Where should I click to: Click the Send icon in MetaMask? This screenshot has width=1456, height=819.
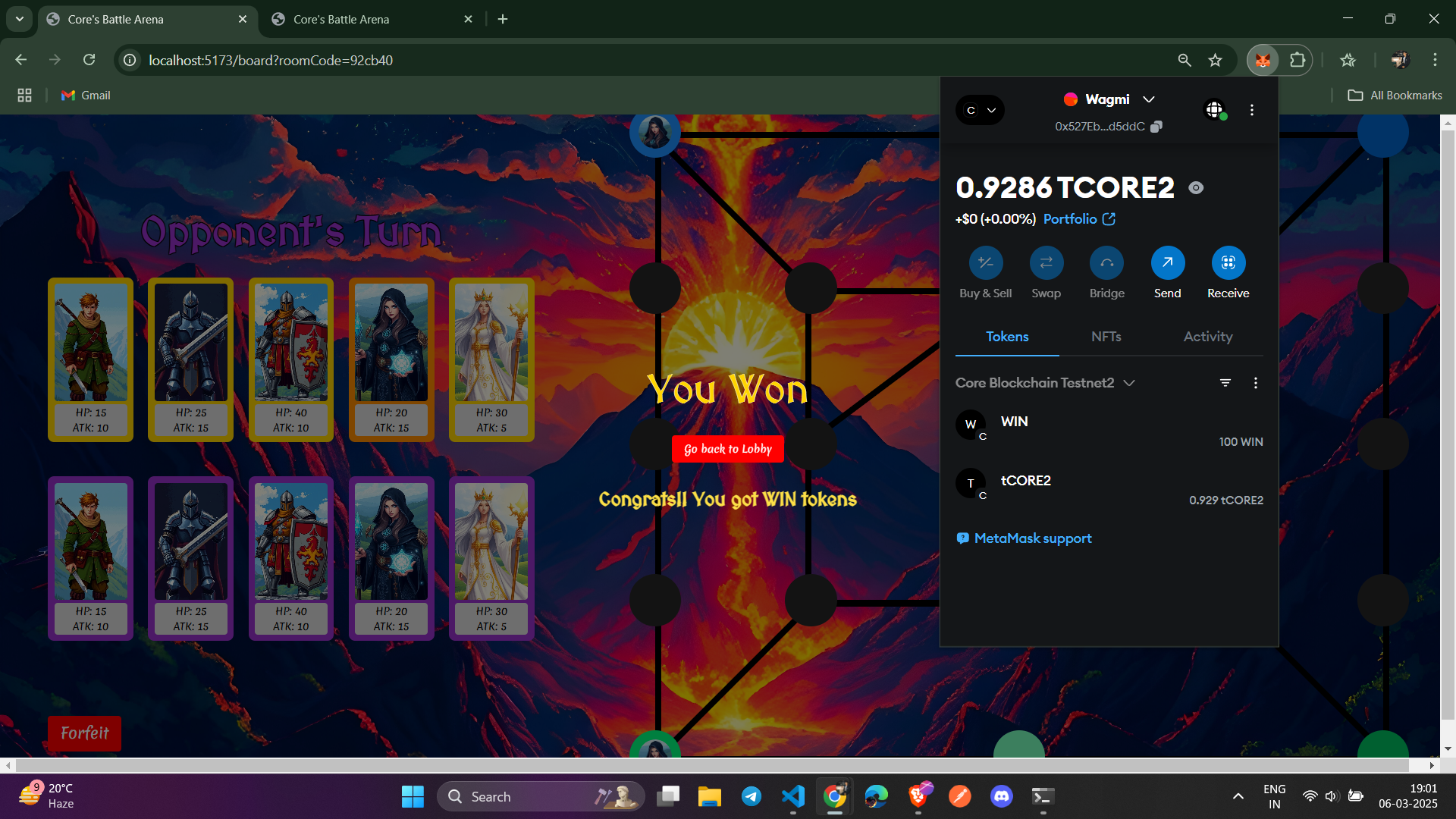pyautogui.click(x=1168, y=263)
